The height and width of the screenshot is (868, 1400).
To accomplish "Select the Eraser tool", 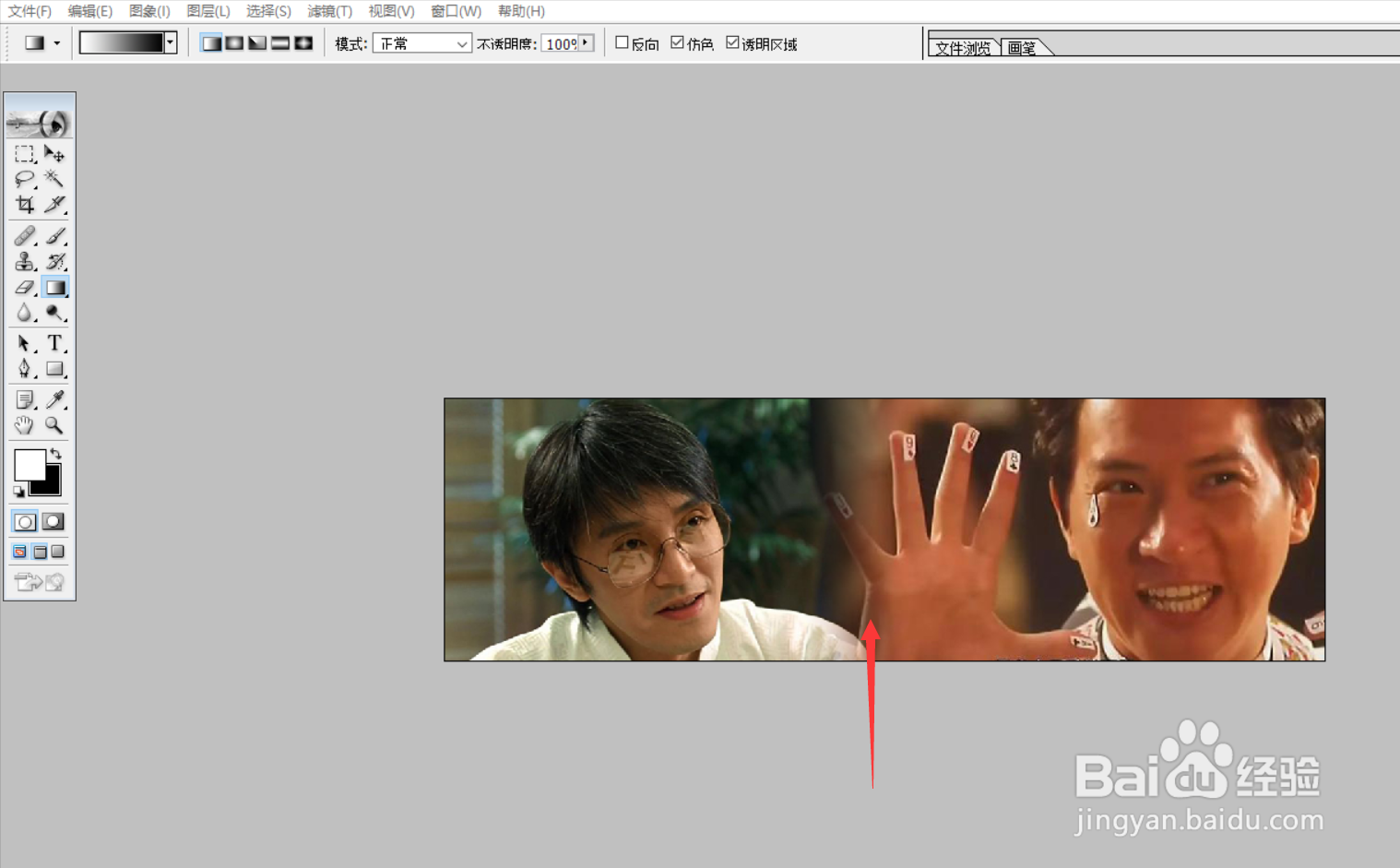I will pos(24,288).
